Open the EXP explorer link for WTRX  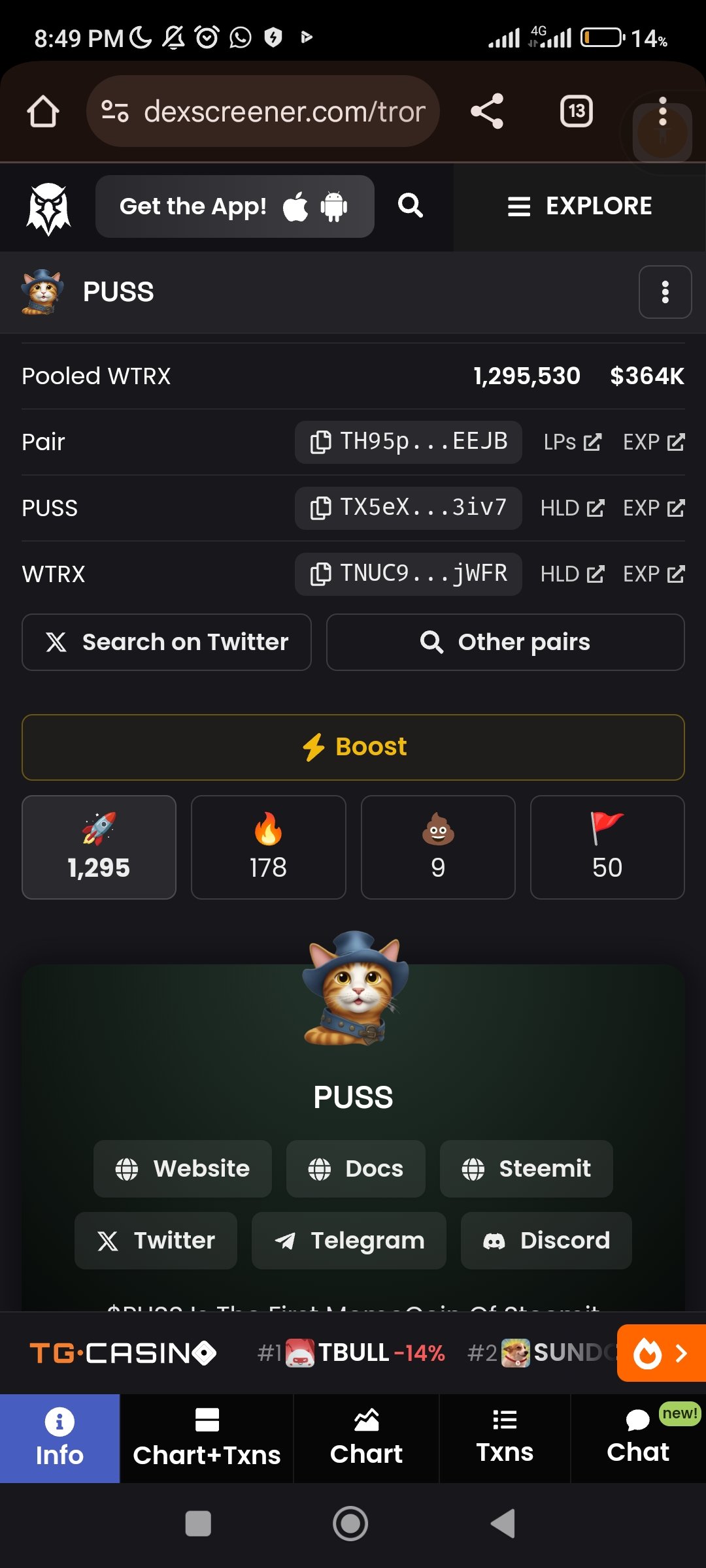654,574
